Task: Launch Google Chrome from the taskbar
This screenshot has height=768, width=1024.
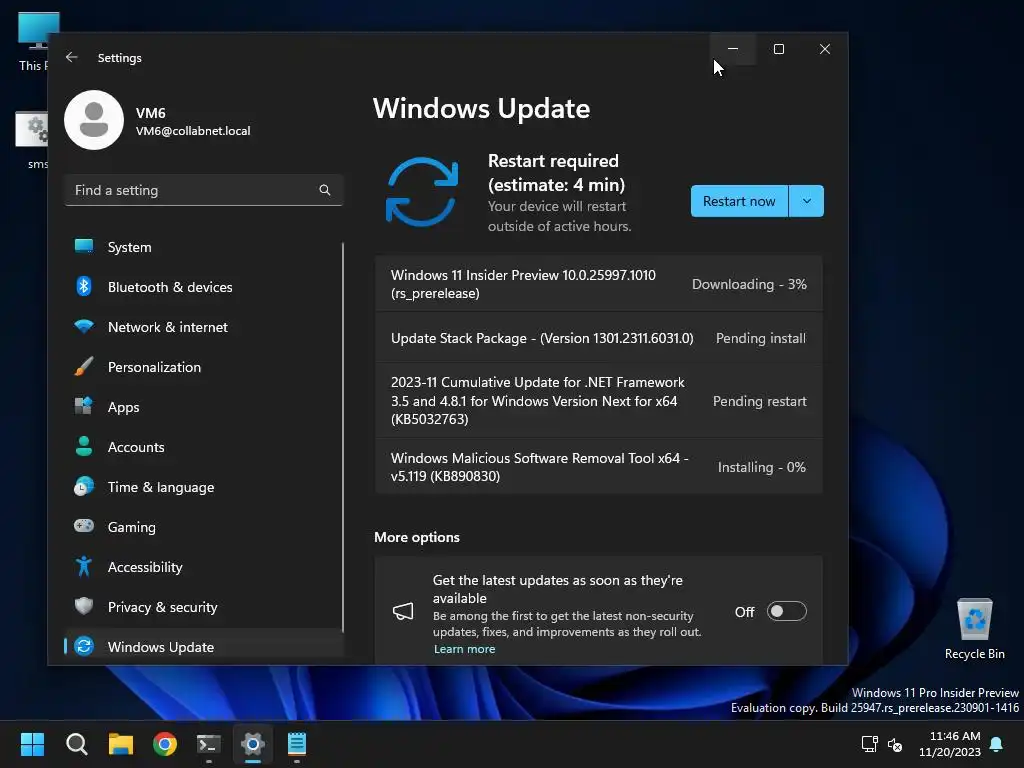Action: point(165,744)
